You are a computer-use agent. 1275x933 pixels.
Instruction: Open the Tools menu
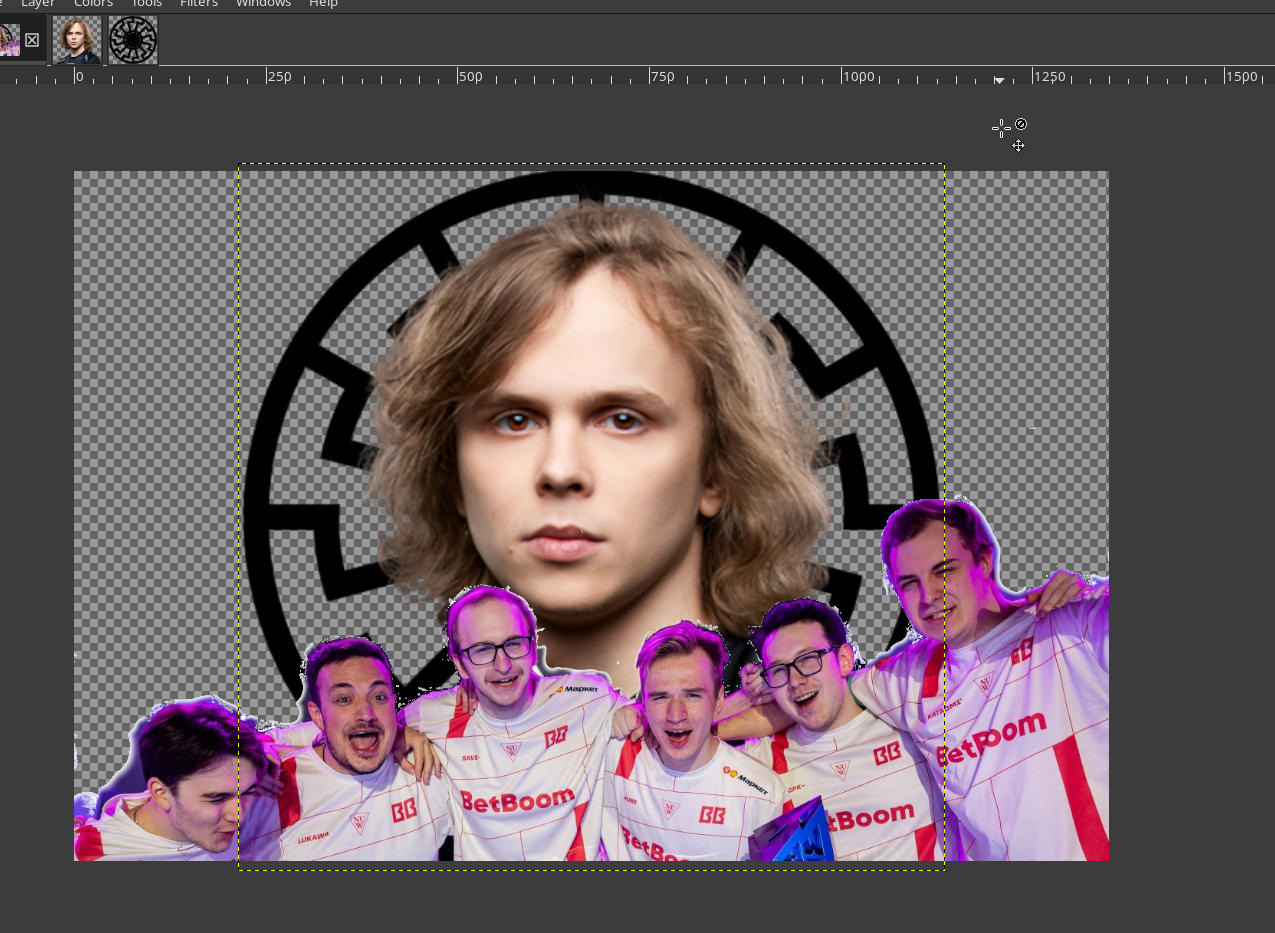click(146, 4)
